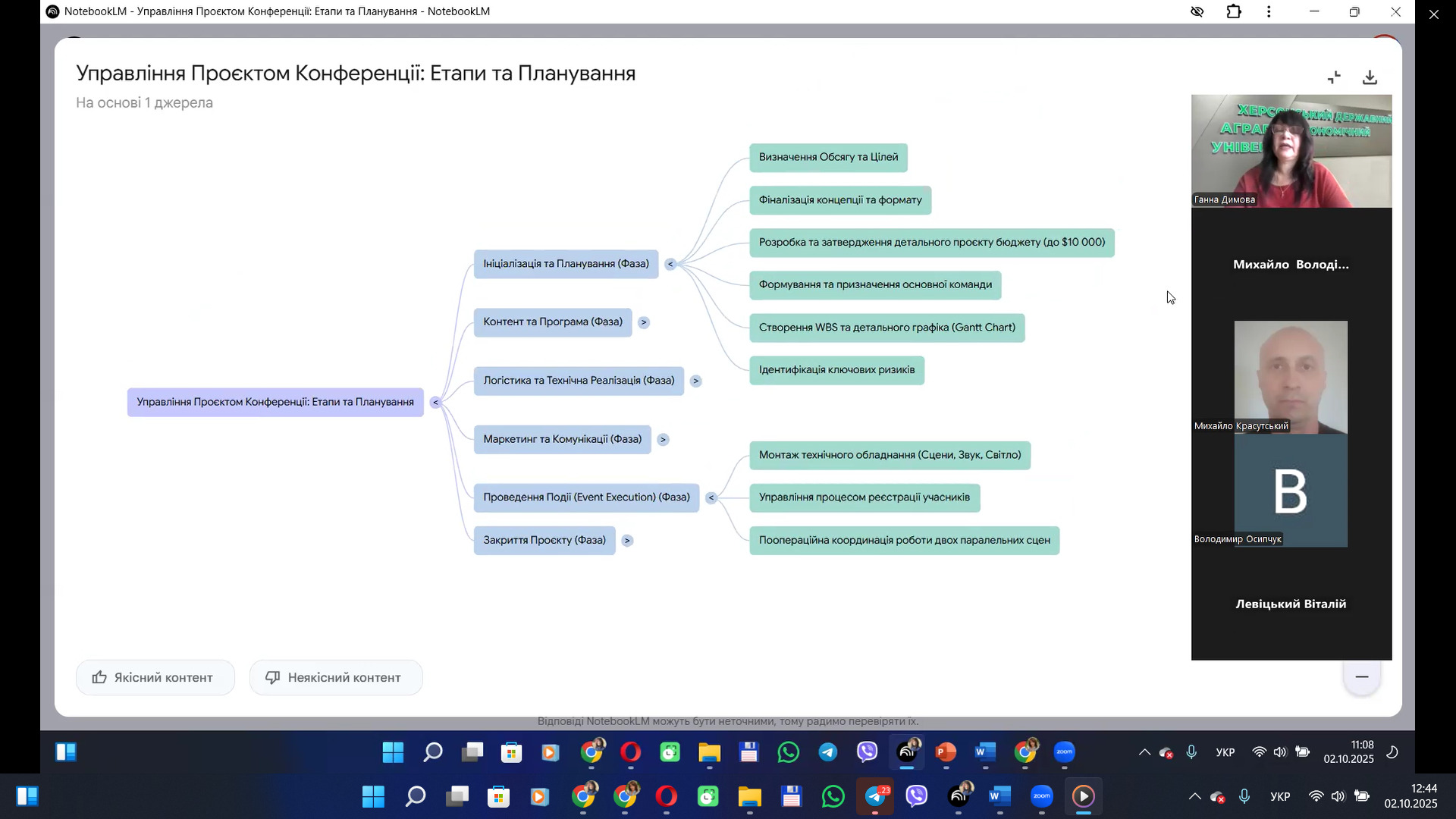The image size is (1456, 819).
Task: Open browser extensions puzzle icon
Action: pos(1234,11)
